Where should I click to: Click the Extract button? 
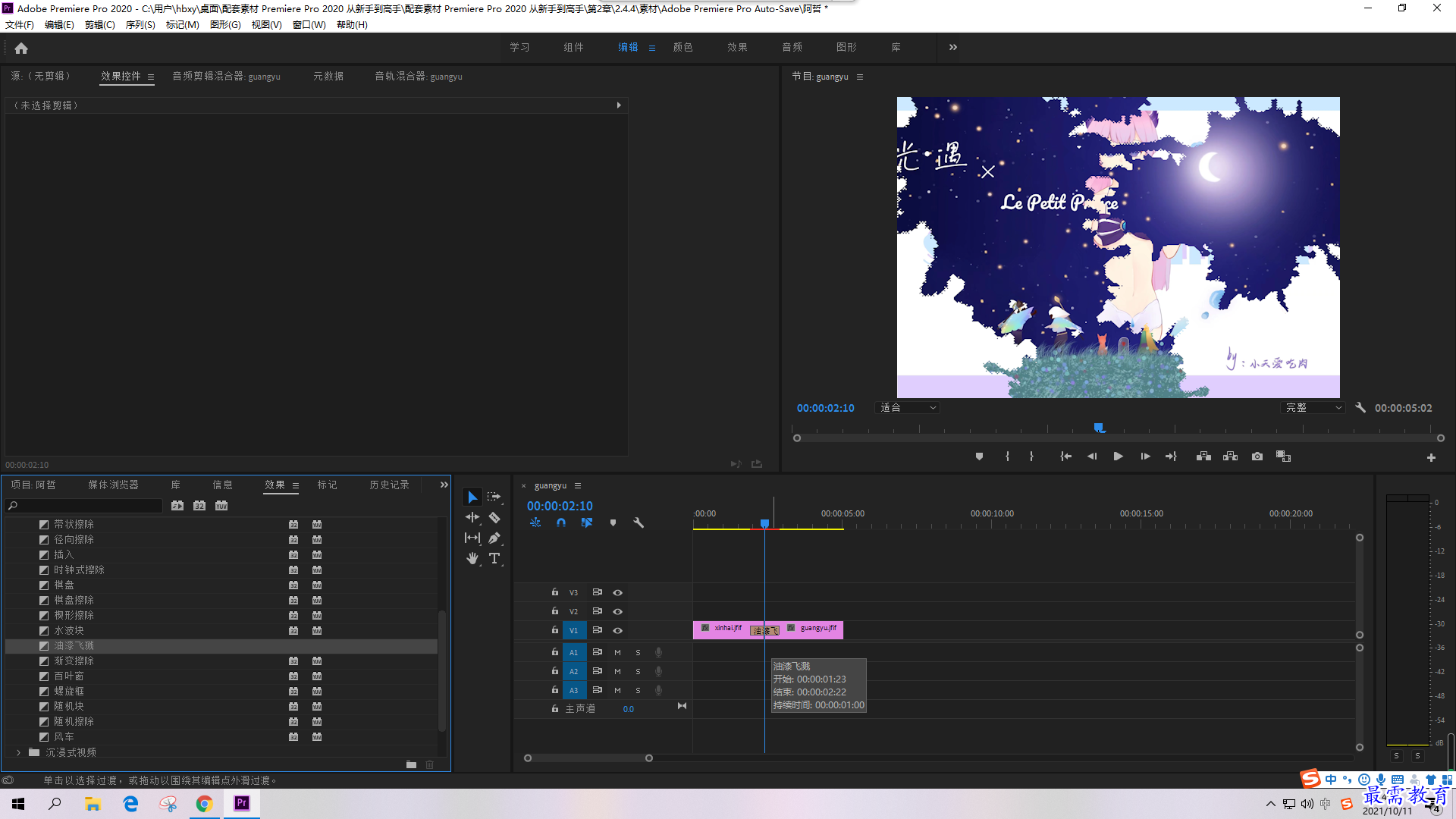pyautogui.click(x=1230, y=457)
